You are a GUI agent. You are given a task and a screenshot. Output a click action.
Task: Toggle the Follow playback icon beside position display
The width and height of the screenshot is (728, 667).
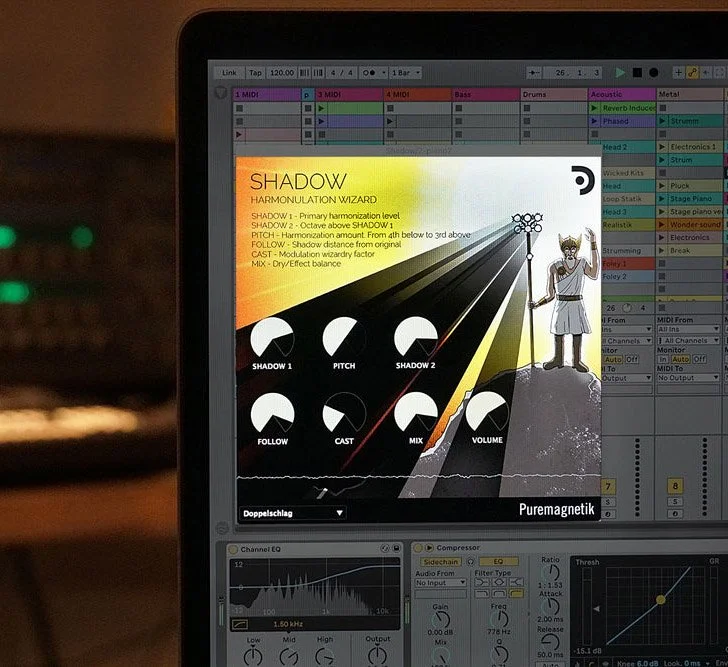coord(534,72)
